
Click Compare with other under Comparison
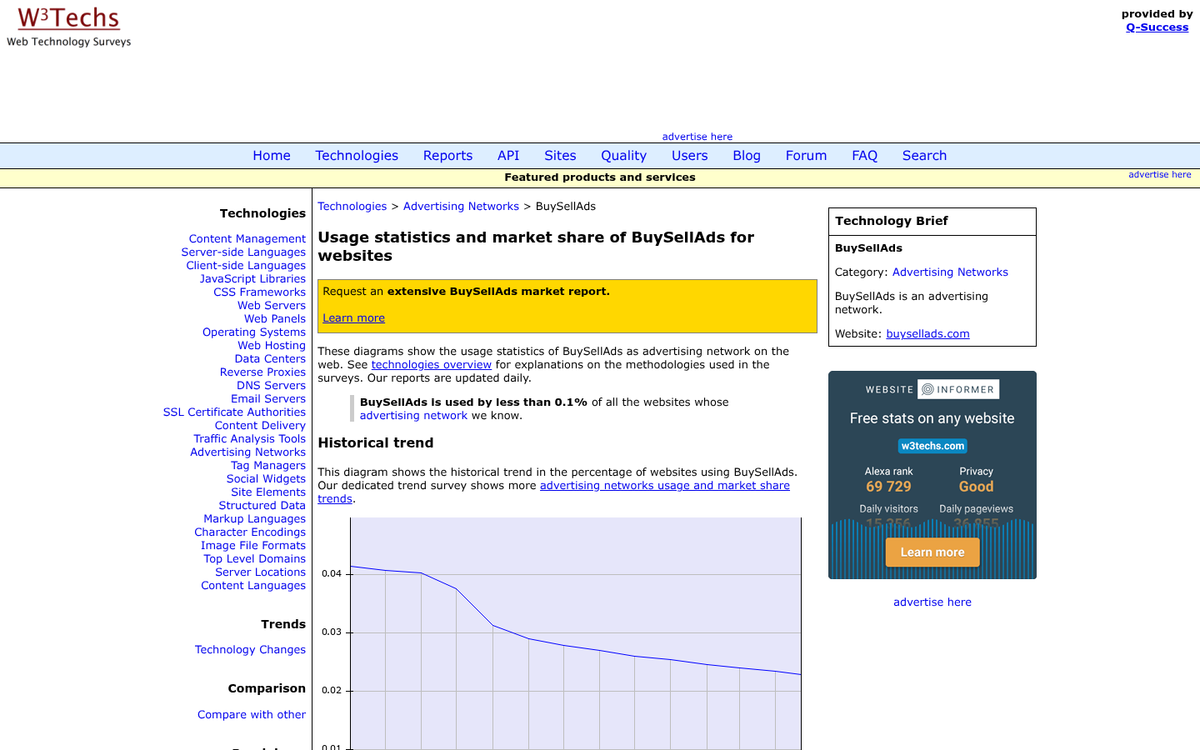251,714
